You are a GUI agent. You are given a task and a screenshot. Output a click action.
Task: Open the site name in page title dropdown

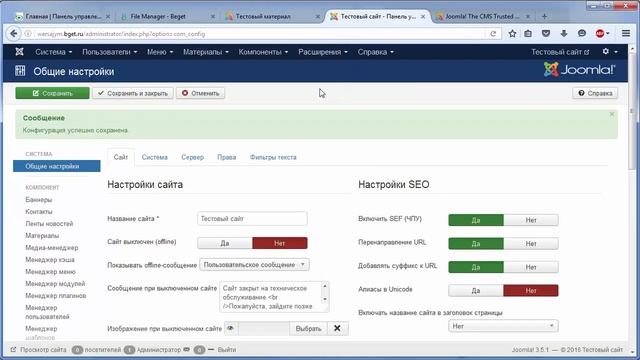[503, 326]
